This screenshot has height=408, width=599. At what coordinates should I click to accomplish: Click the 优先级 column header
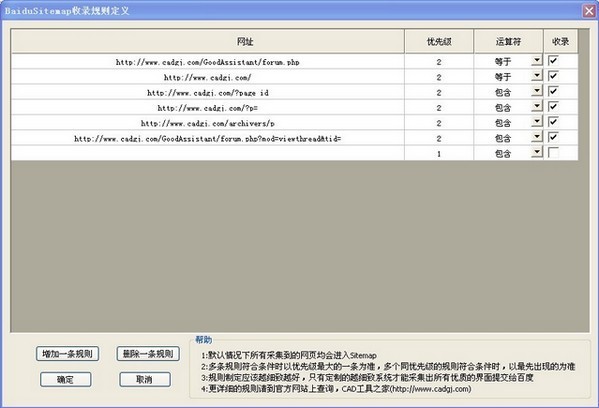(x=439, y=41)
